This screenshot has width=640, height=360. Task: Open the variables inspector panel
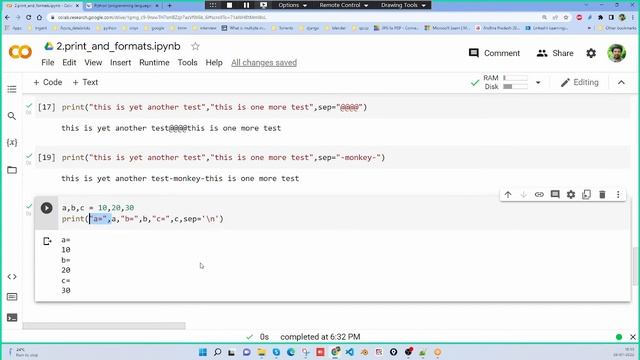12,142
